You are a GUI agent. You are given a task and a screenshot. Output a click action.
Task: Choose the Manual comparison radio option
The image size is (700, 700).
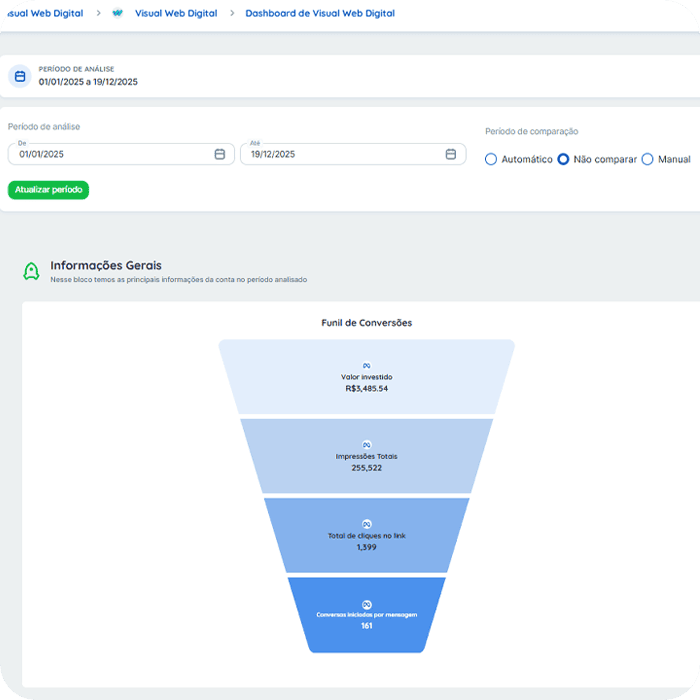tap(647, 159)
